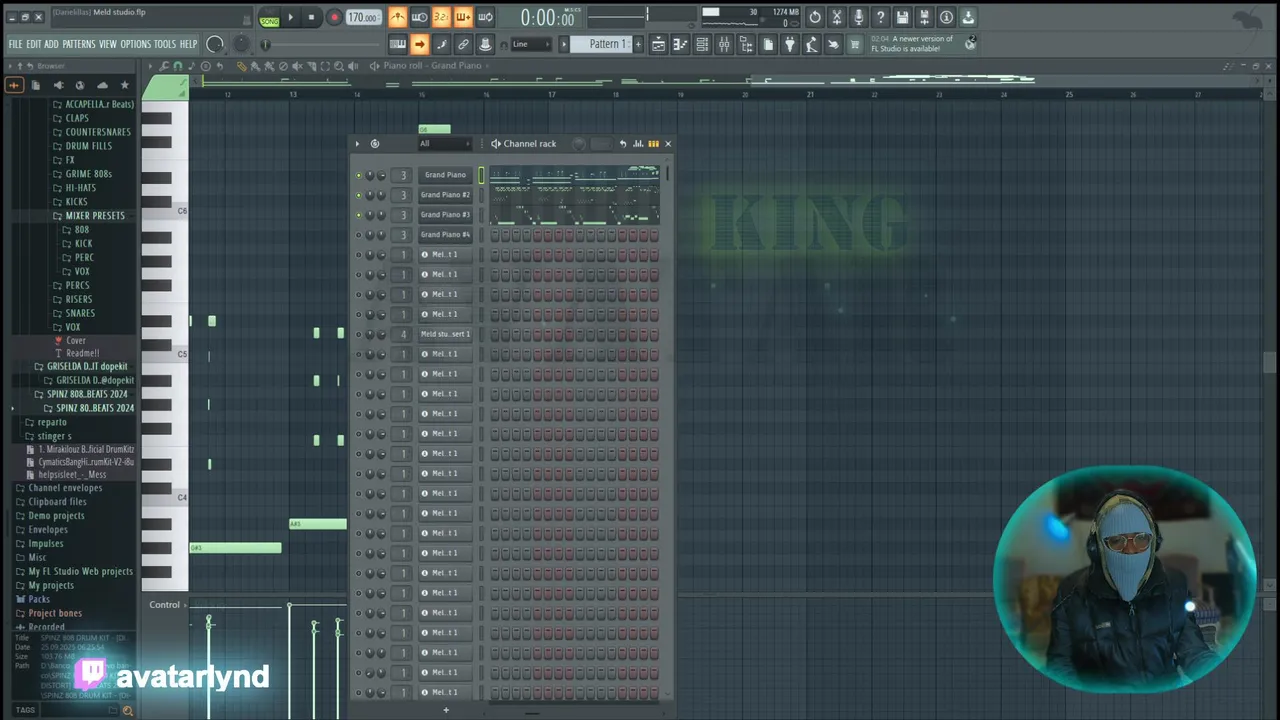Toggle the metronome icon

click(398, 17)
